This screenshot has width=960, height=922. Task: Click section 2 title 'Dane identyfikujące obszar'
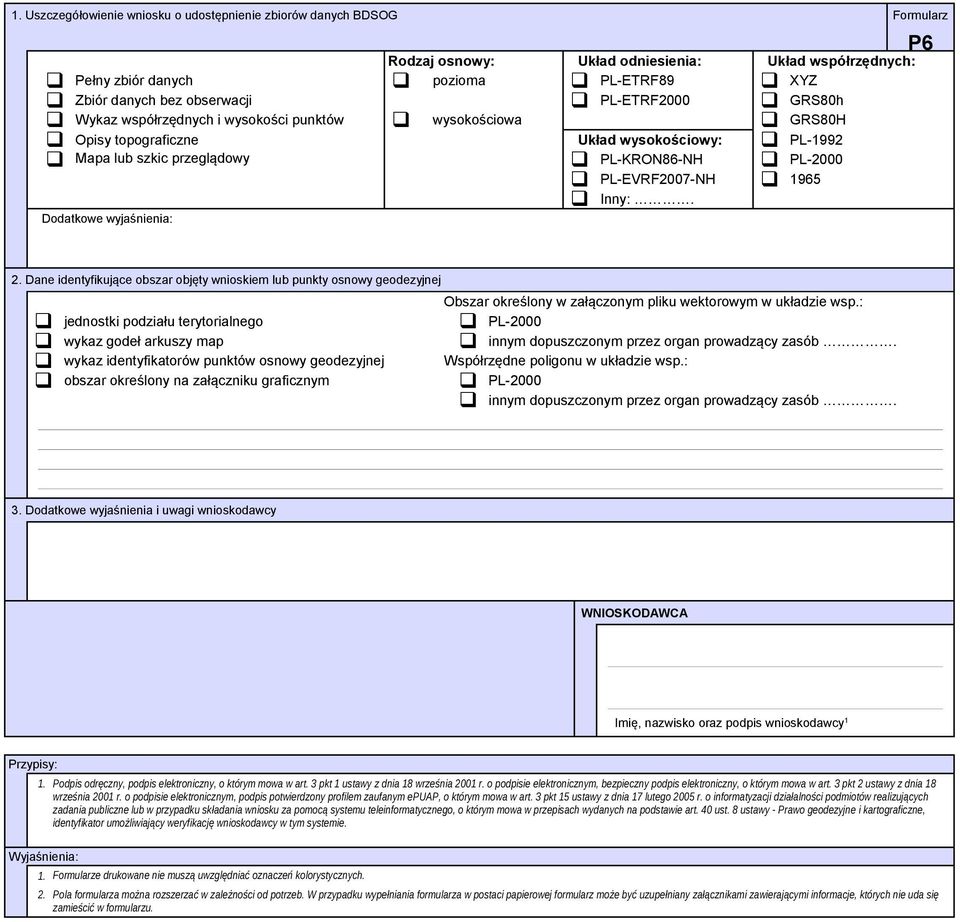[x=226, y=280]
